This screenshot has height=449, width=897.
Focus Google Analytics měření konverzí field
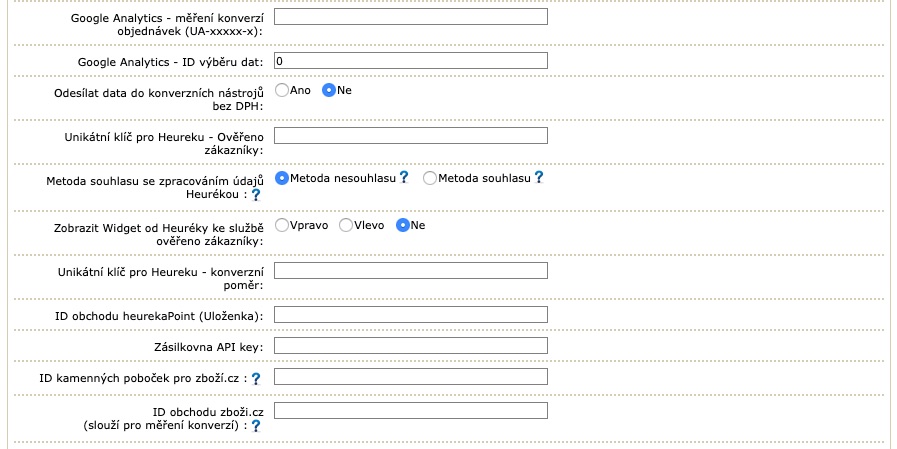(411, 17)
